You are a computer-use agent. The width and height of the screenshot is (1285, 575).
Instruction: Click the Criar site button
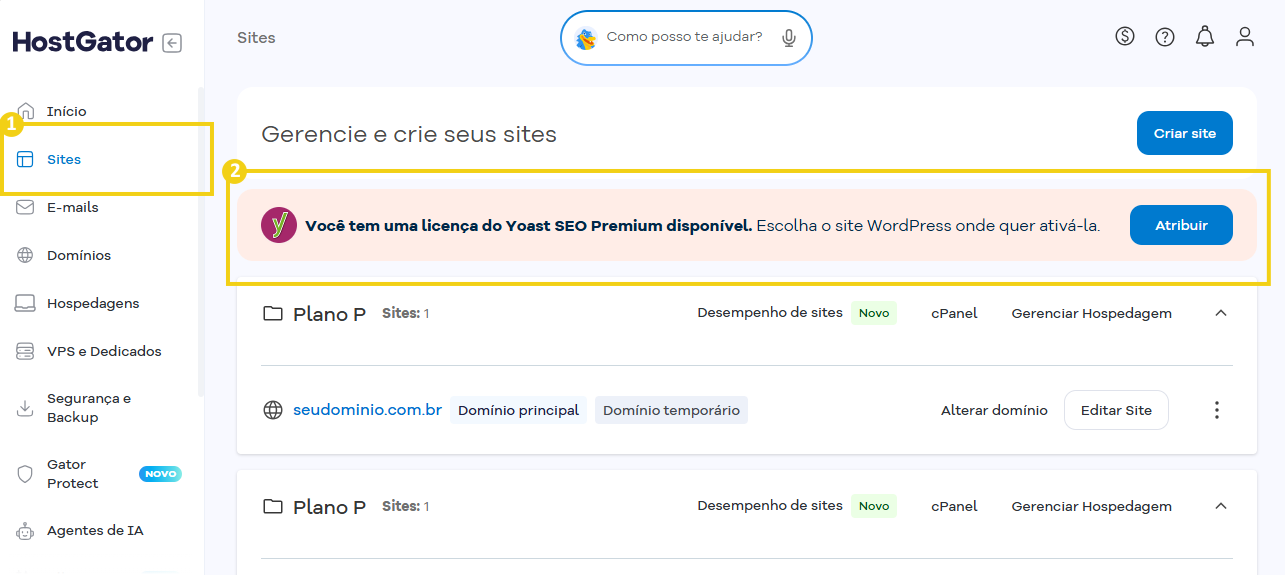click(x=1185, y=133)
